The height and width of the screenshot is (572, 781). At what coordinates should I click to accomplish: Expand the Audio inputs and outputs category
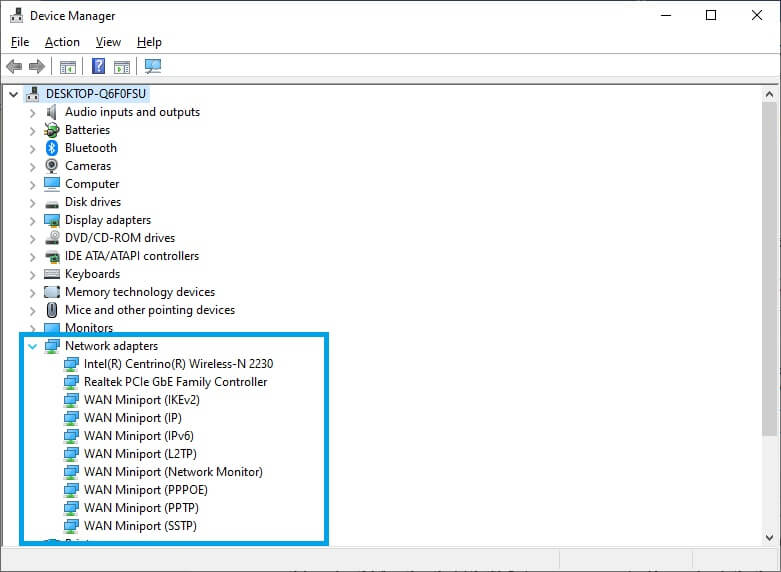point(32,113)
